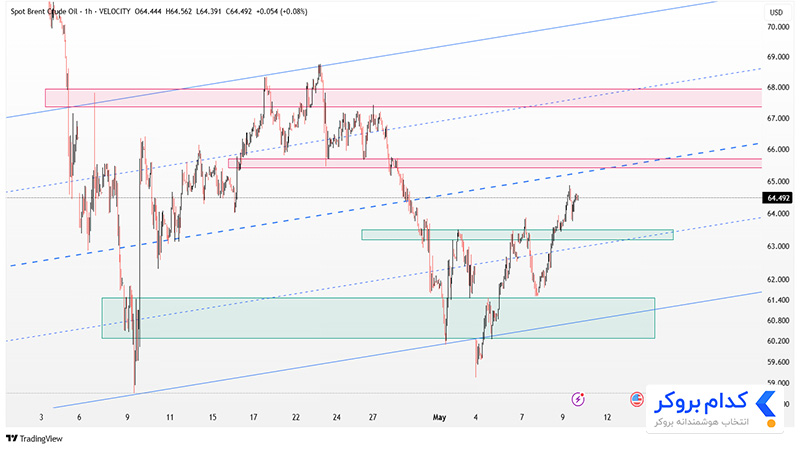The image size is (800, 450).
Task: Select the upper pink resistance zone near 68.000
Action: coord(403,98)
